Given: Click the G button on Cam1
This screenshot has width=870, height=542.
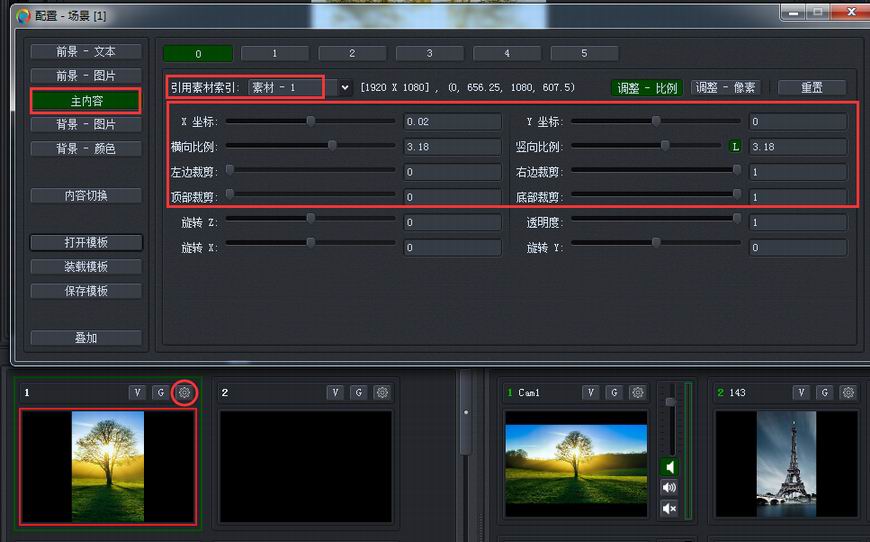Looking at the screenshot, I should click(x=614, y=393).
